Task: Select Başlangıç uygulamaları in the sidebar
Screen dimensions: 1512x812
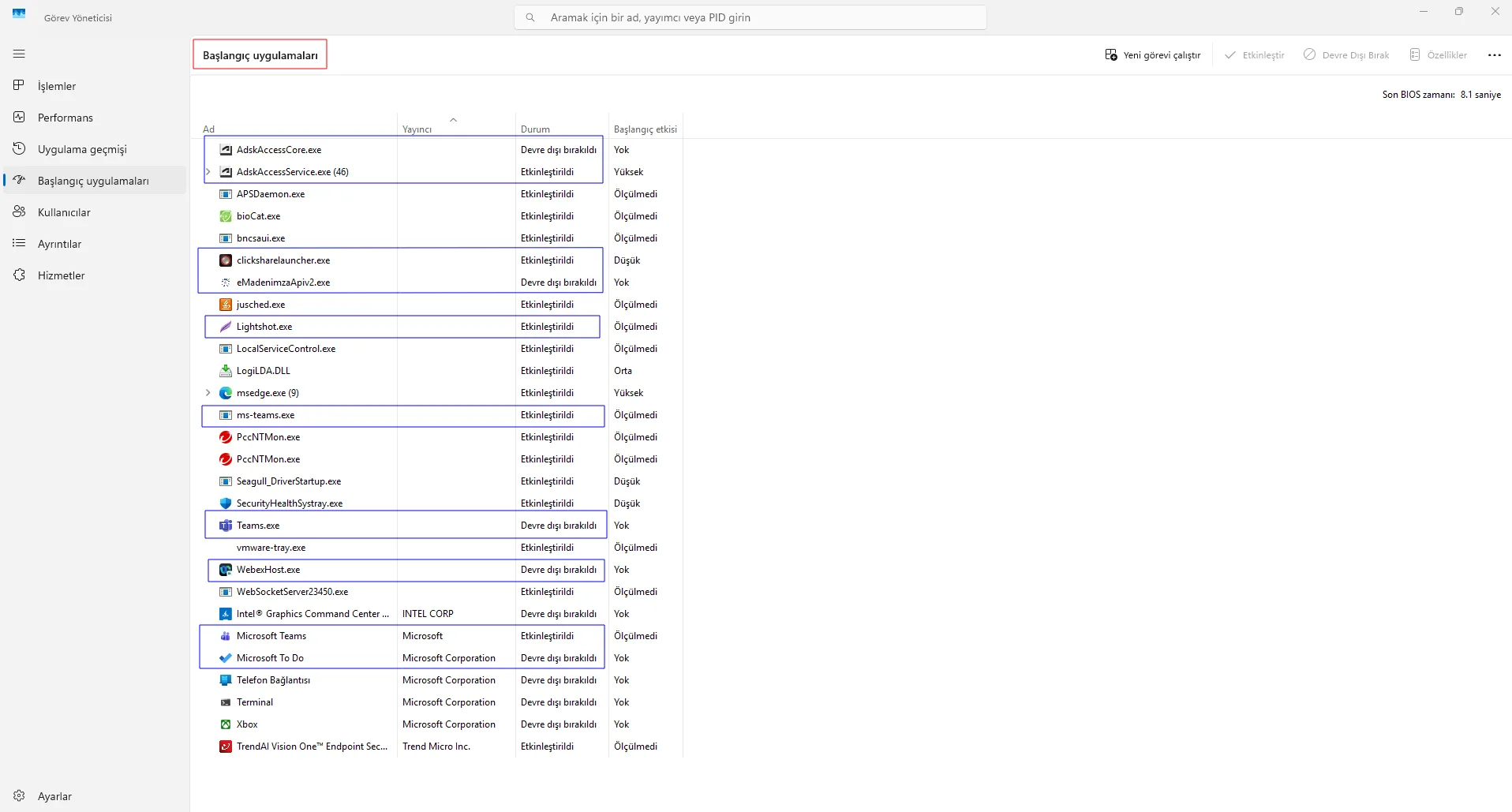Action: click(93, 181)
